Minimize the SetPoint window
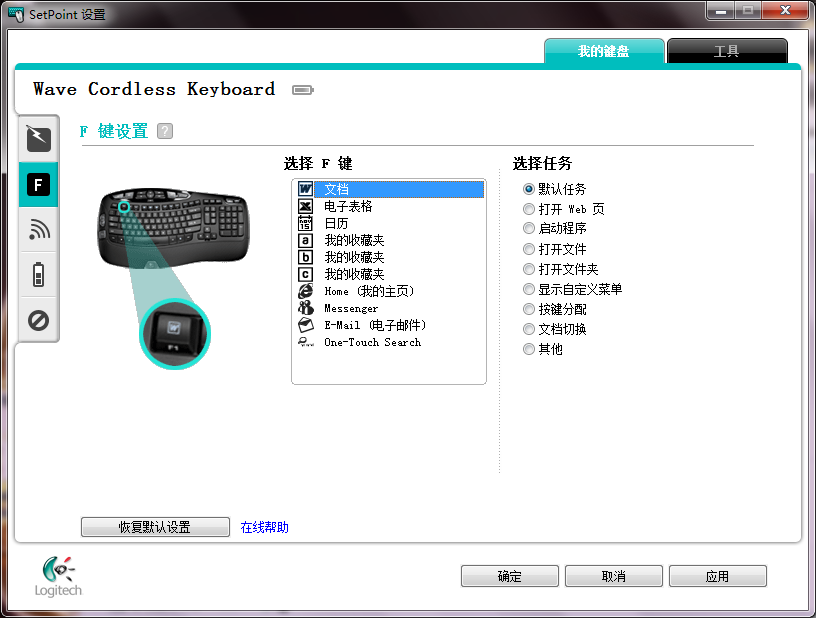 [721, 11]
